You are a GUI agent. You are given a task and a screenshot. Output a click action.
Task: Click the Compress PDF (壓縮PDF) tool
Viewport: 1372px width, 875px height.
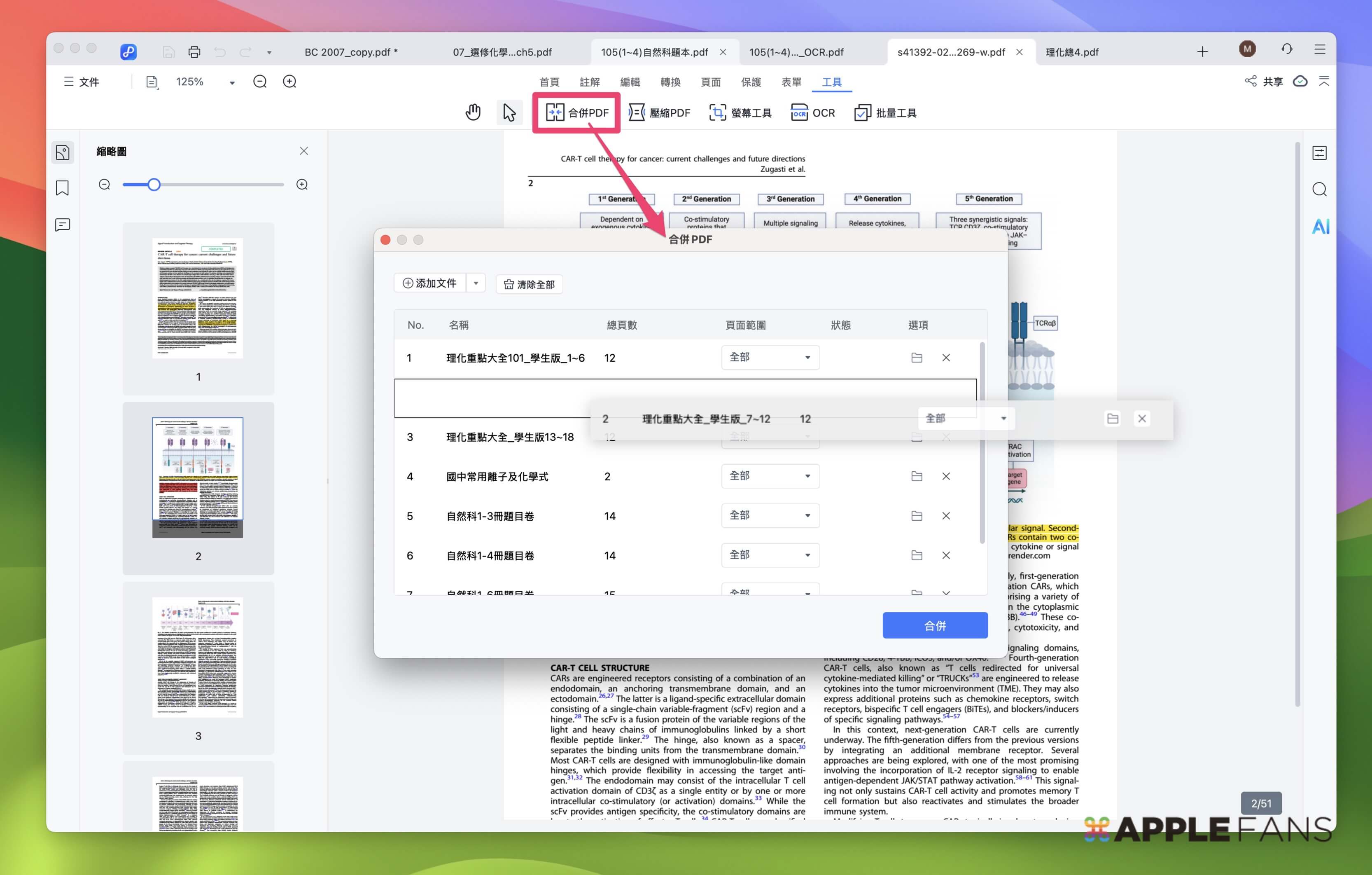click(x=660, y=113)
